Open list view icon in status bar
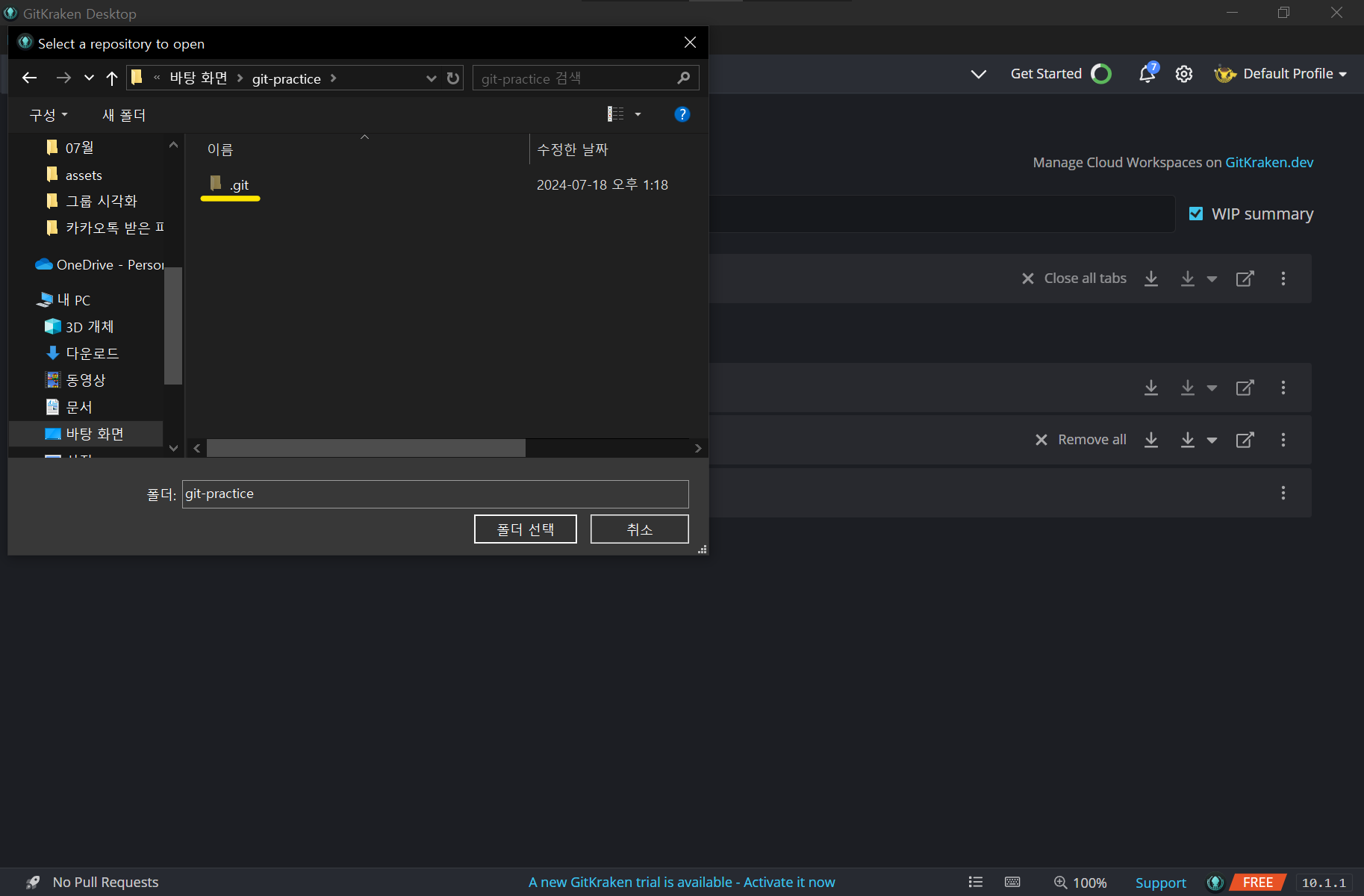Screen dimensions: 1364x896 point(975,882)
